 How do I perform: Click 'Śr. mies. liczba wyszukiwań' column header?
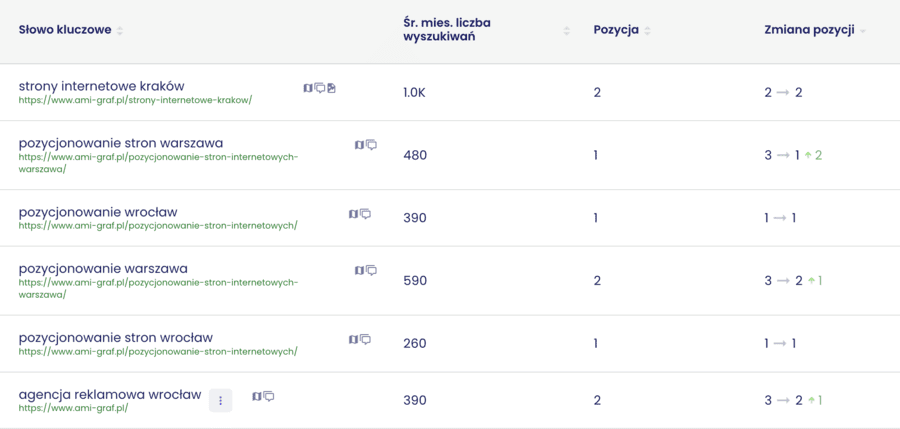tap(447, 30)
